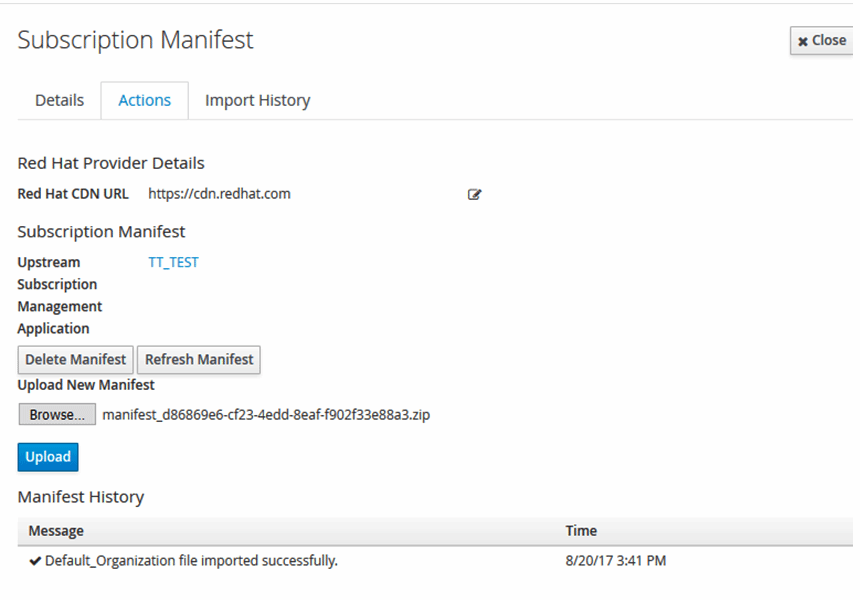
Task: Open the file picker with Browse
Action: tap(56, 413)
